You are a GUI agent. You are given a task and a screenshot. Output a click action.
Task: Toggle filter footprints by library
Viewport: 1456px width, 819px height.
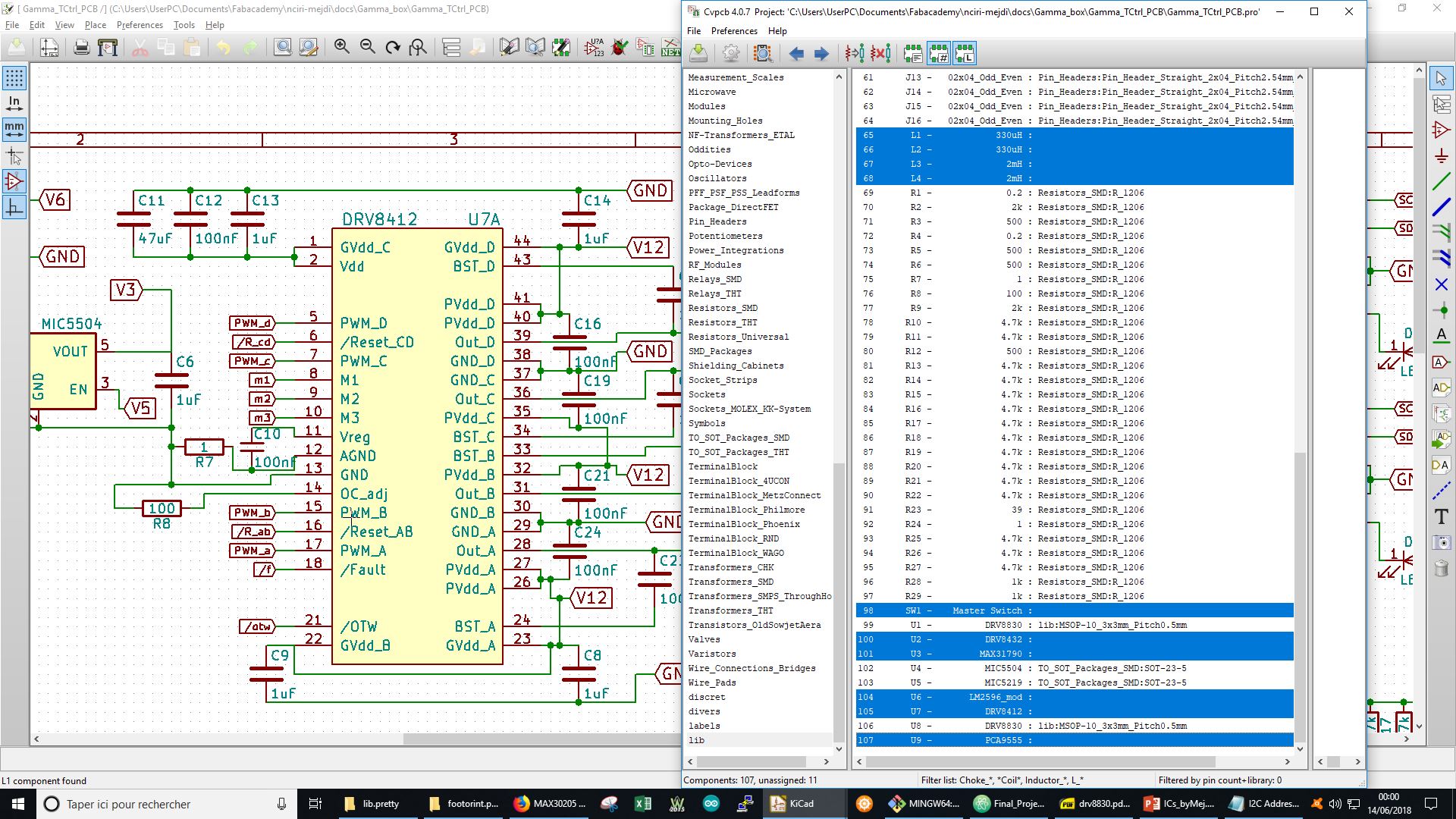(965, 53)
